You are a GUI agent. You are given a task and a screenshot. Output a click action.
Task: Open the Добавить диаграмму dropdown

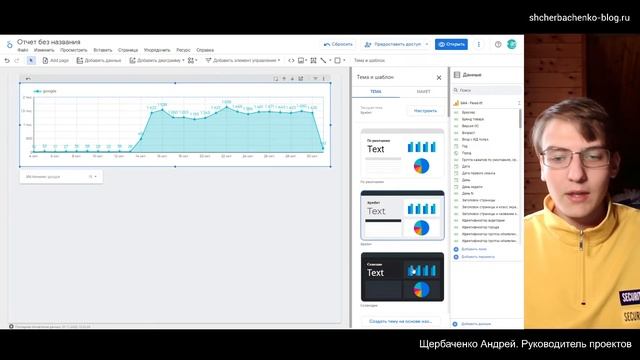(x=157, y=60)
